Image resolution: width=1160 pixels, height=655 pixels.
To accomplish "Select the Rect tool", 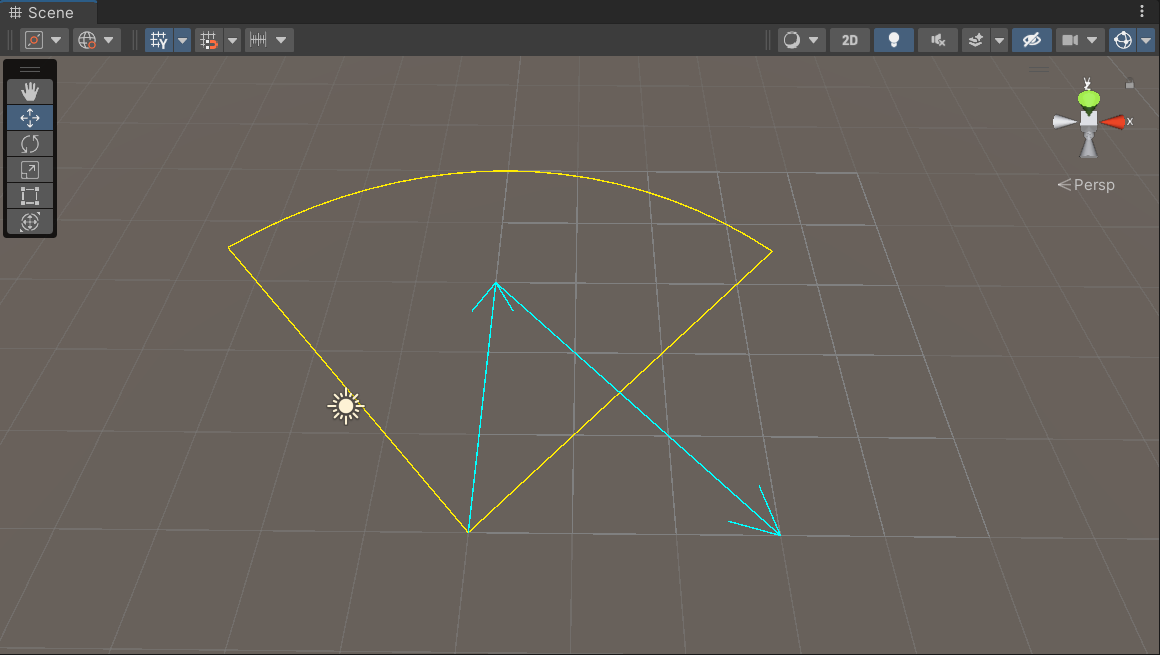I will click(x=30, y=195).
